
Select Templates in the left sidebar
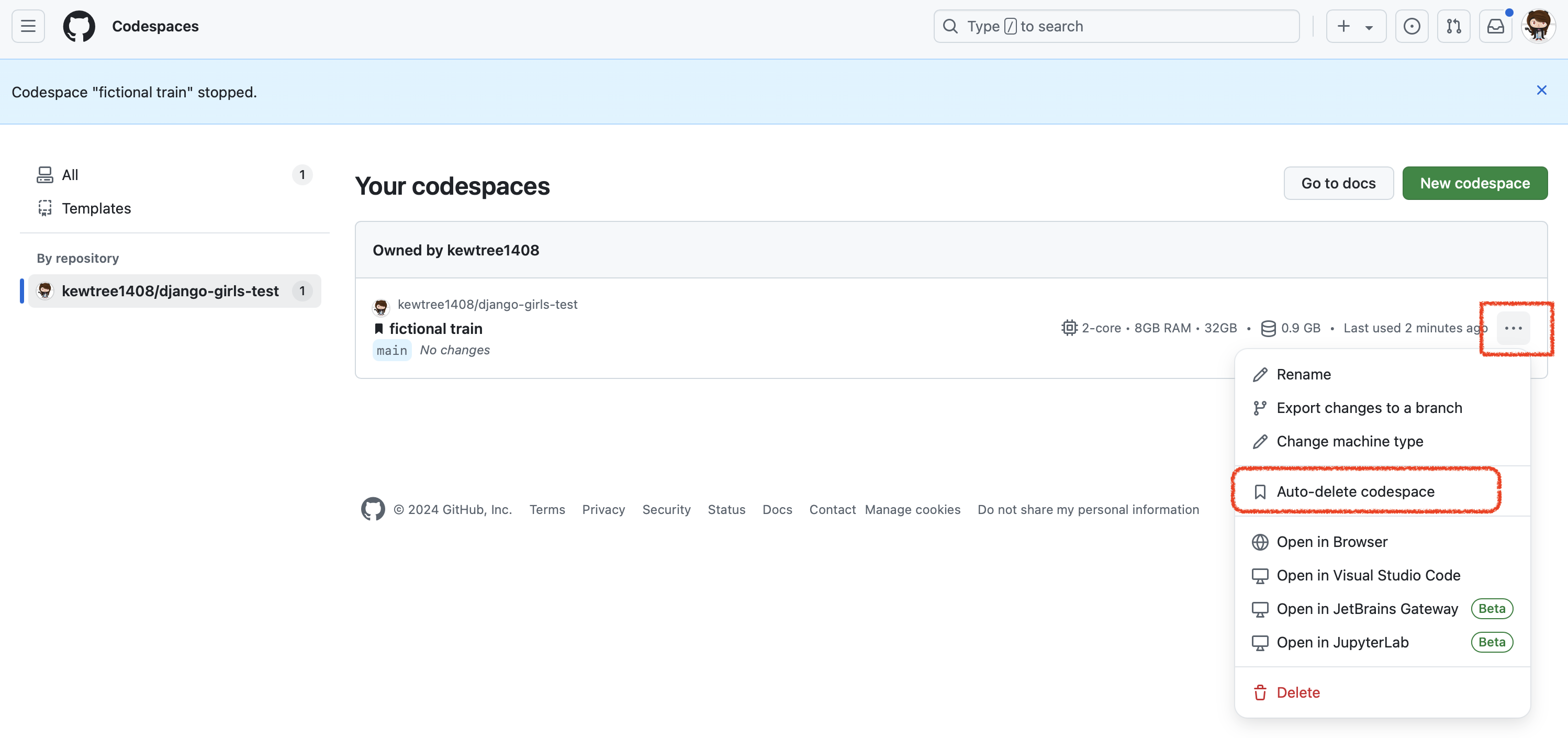(96, 208)
